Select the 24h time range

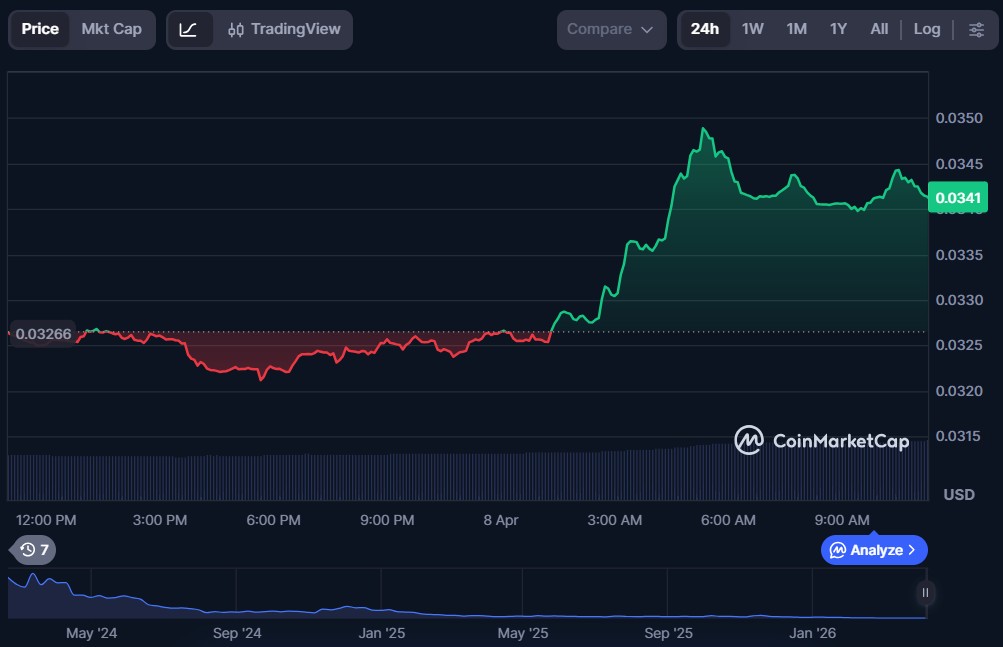pos(704,29)
